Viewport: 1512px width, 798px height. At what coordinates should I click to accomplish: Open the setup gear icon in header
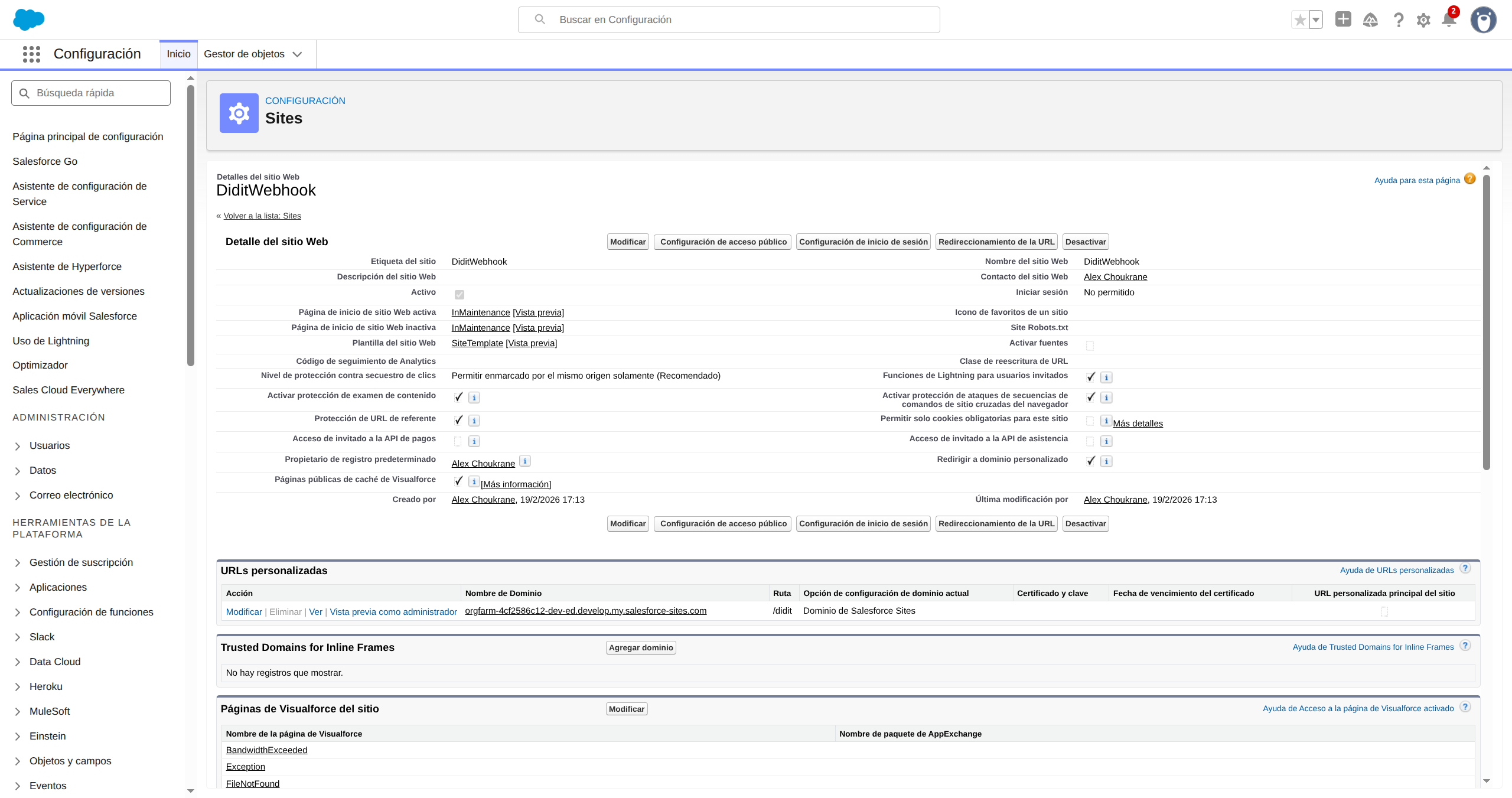[1423, 20]
